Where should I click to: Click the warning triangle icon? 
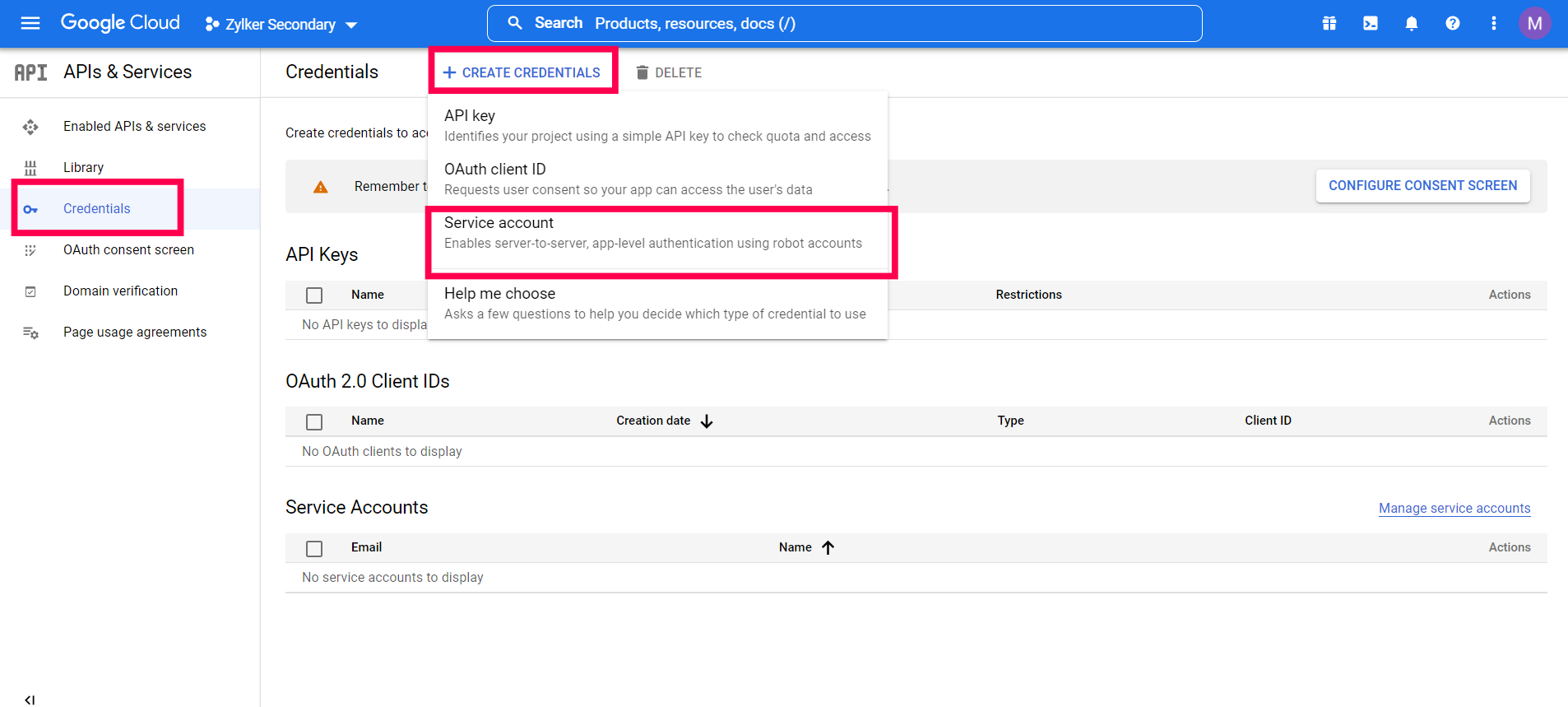pos(321,187)
